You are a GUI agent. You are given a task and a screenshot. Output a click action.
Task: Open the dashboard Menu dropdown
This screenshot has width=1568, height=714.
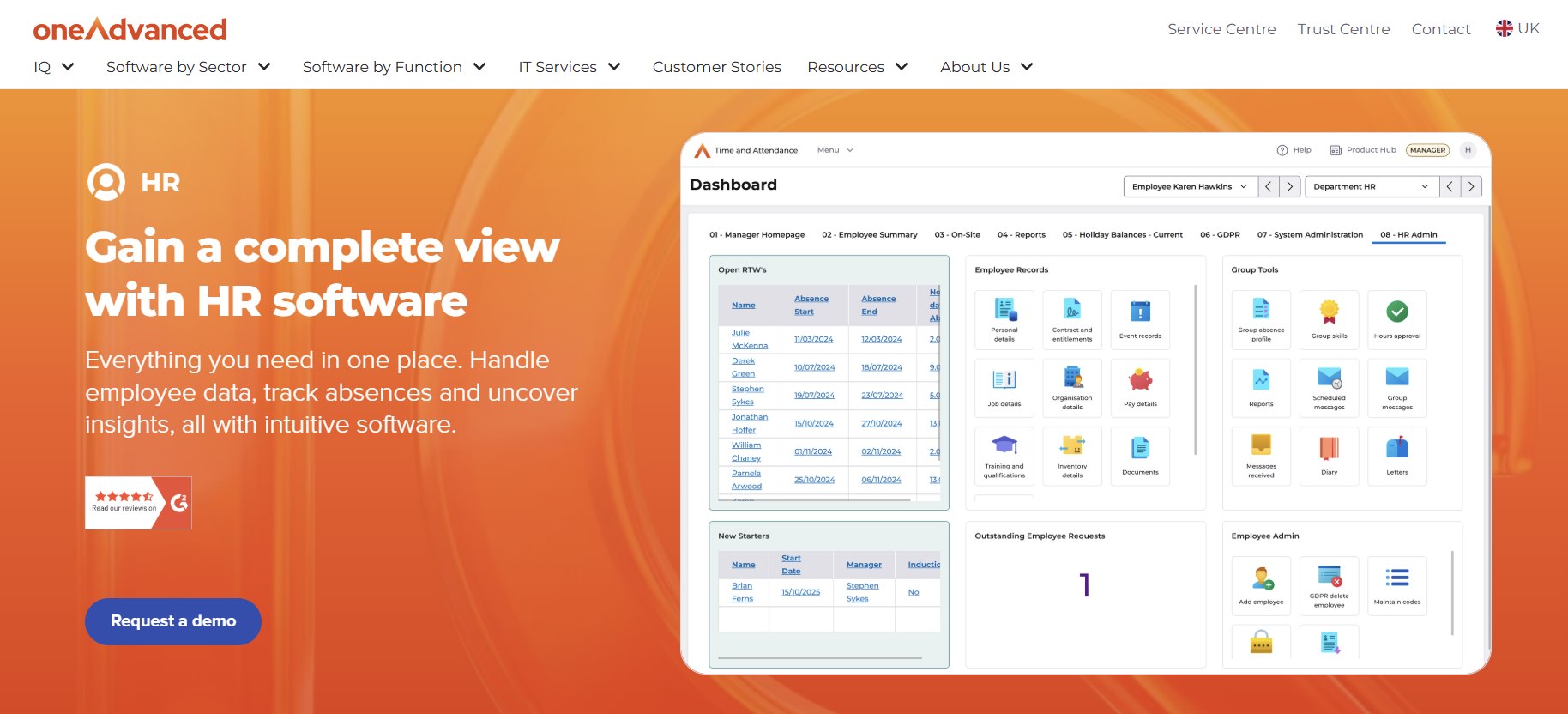coord(835,150)
